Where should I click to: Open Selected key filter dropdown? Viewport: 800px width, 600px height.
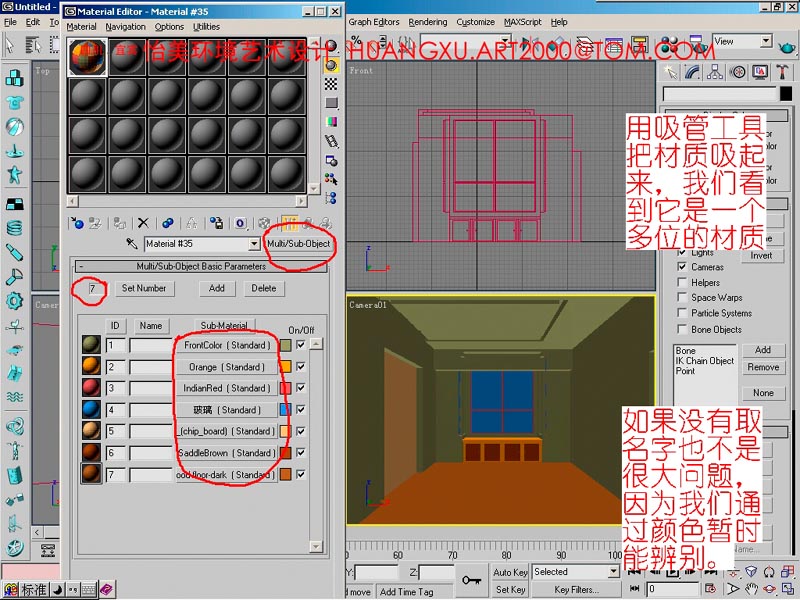click(x=613, y=571)
